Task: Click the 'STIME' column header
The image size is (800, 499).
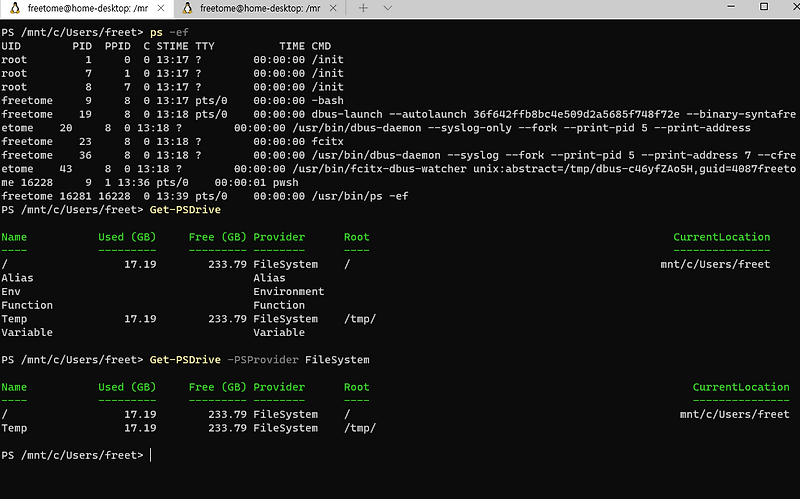Action: (172, 46)
